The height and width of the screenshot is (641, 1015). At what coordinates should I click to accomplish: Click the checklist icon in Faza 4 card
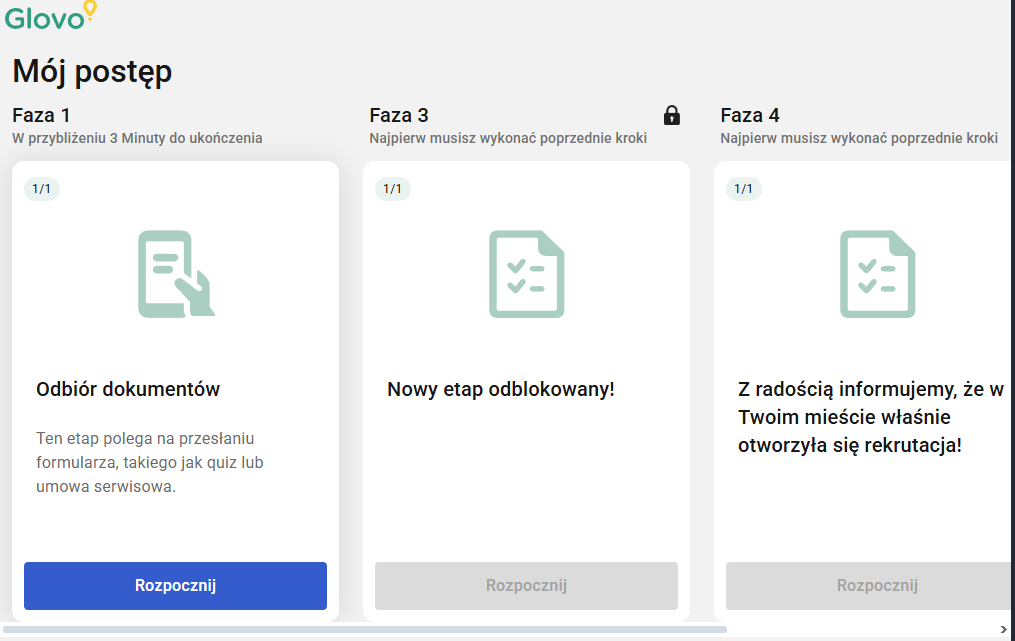(x=877, y=274)
